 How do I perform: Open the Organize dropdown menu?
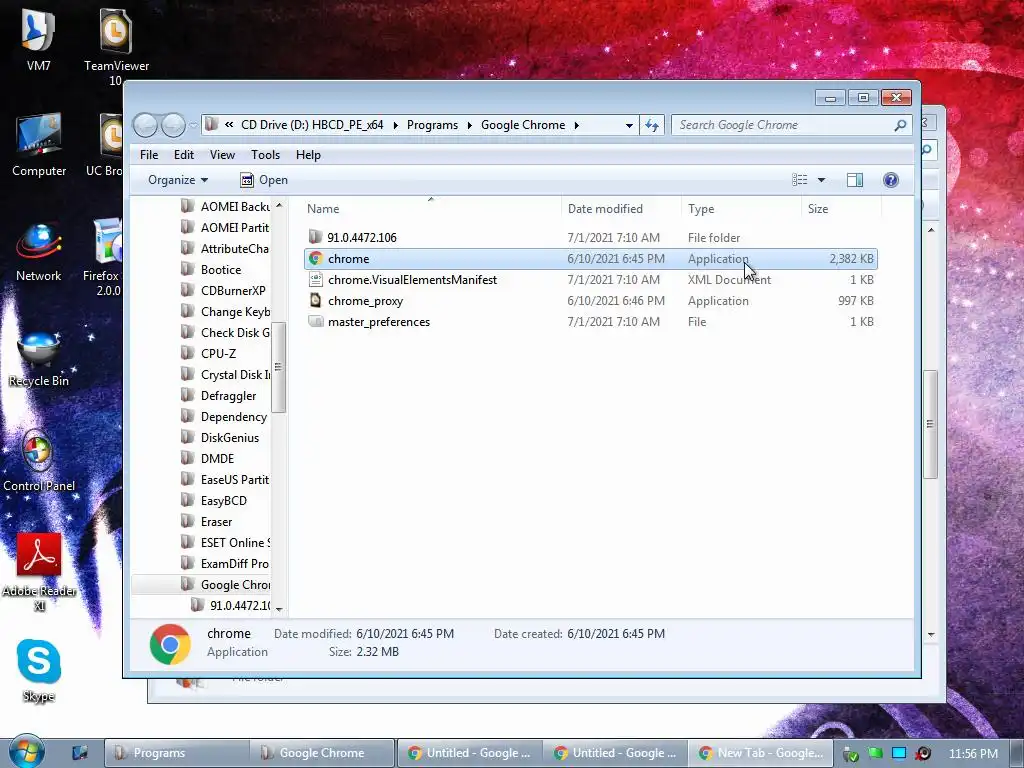[178, 180]
